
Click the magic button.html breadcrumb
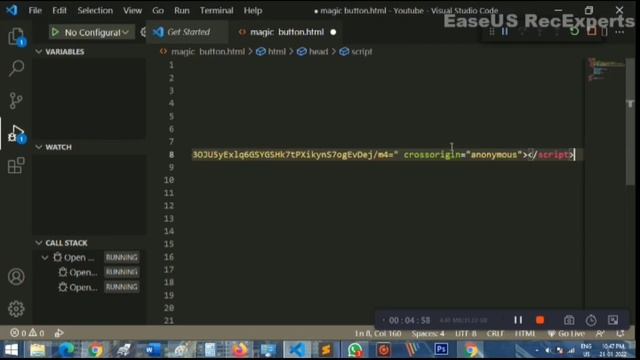(x=208, y=51)
